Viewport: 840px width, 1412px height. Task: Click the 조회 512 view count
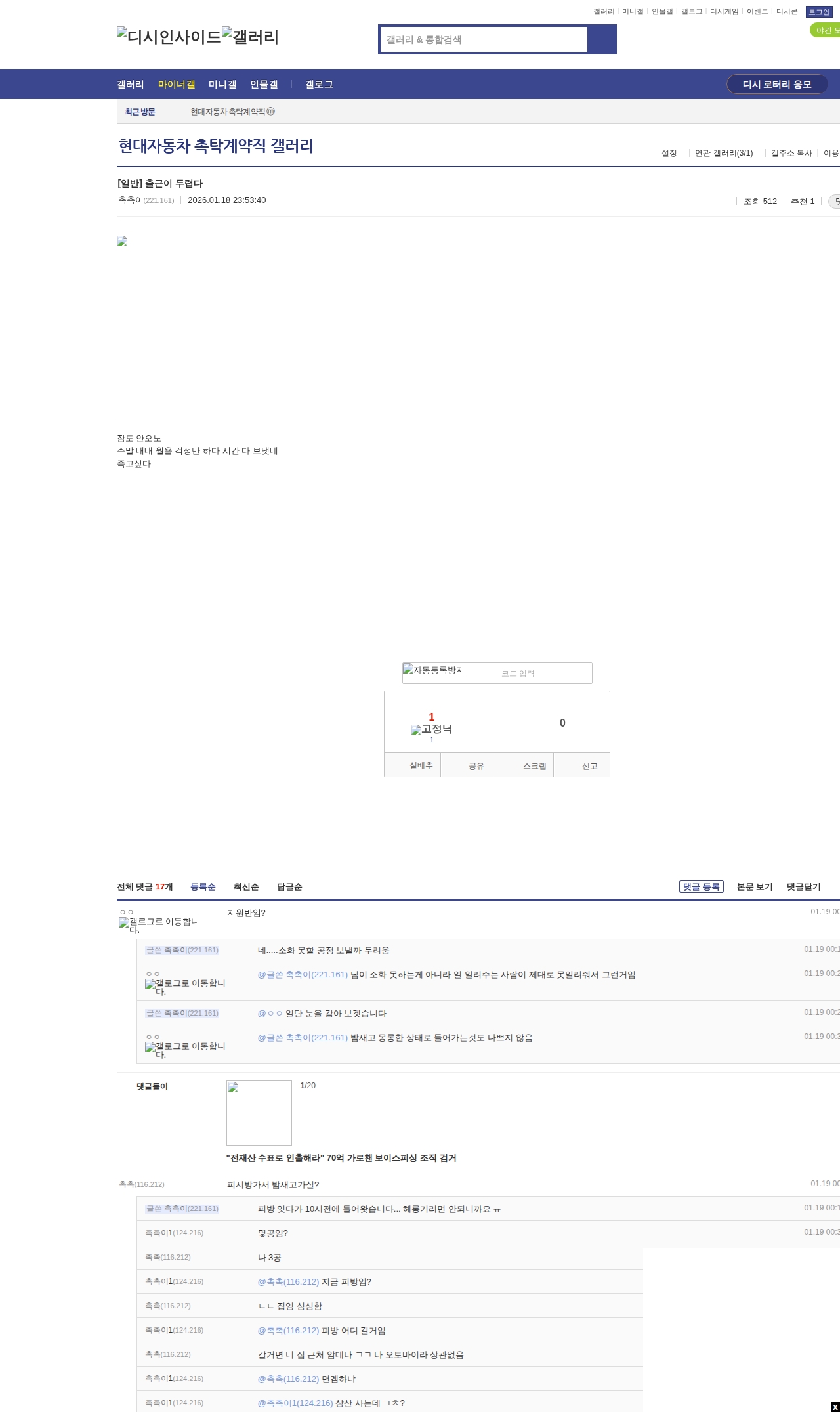[760, 202]
